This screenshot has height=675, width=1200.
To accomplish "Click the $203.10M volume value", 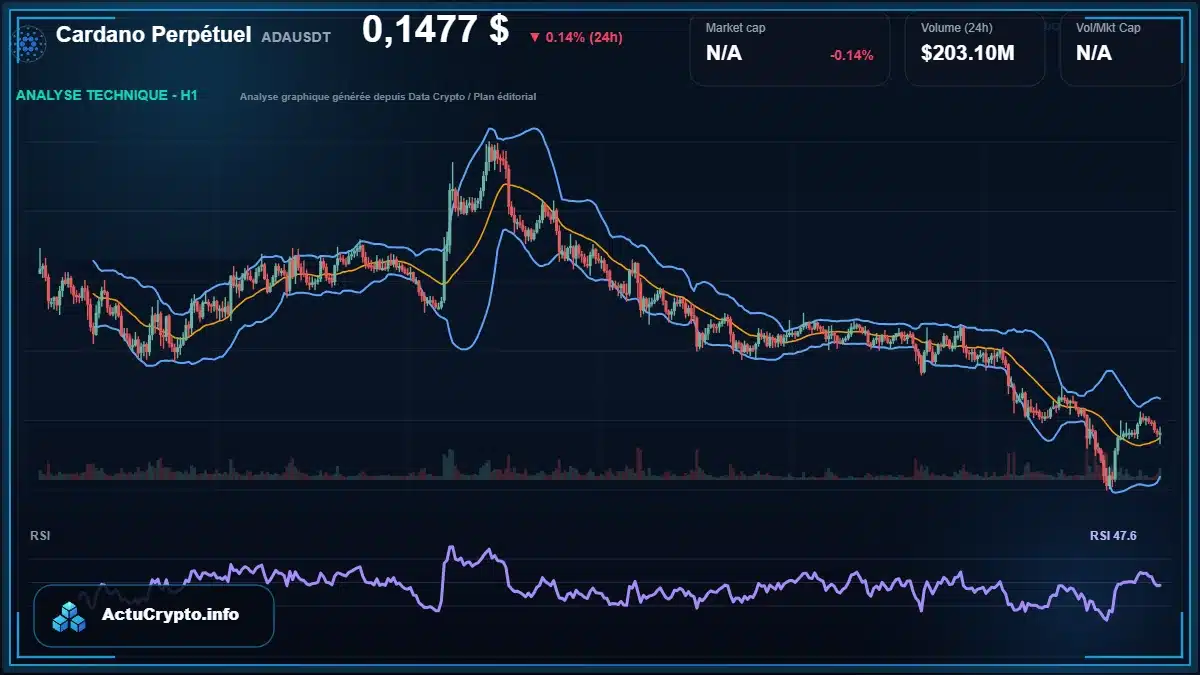I will click(x=968, y=54).
